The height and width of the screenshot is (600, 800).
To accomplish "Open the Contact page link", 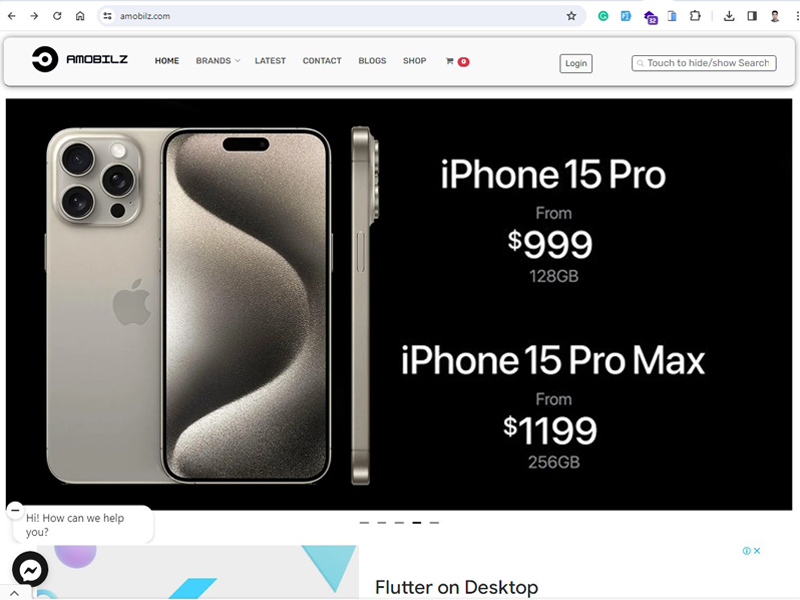I will coord(322,61).
